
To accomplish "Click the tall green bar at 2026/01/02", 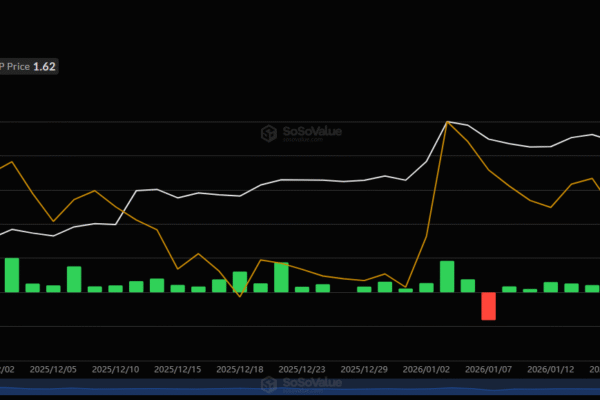I will 447,276.
